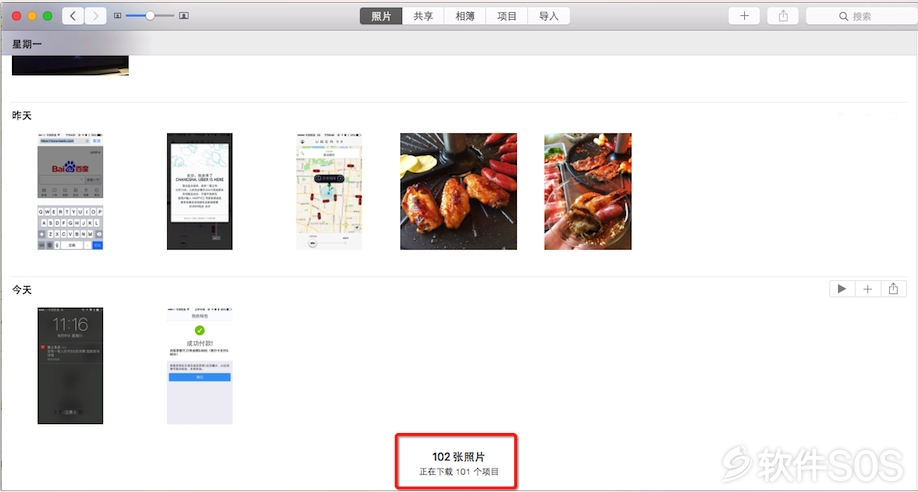Image resolution: width=918 pixels, height=492 pixels.
Task: Select the Baidu screenshot thumbnail
Action: click(x=70, y=192)
